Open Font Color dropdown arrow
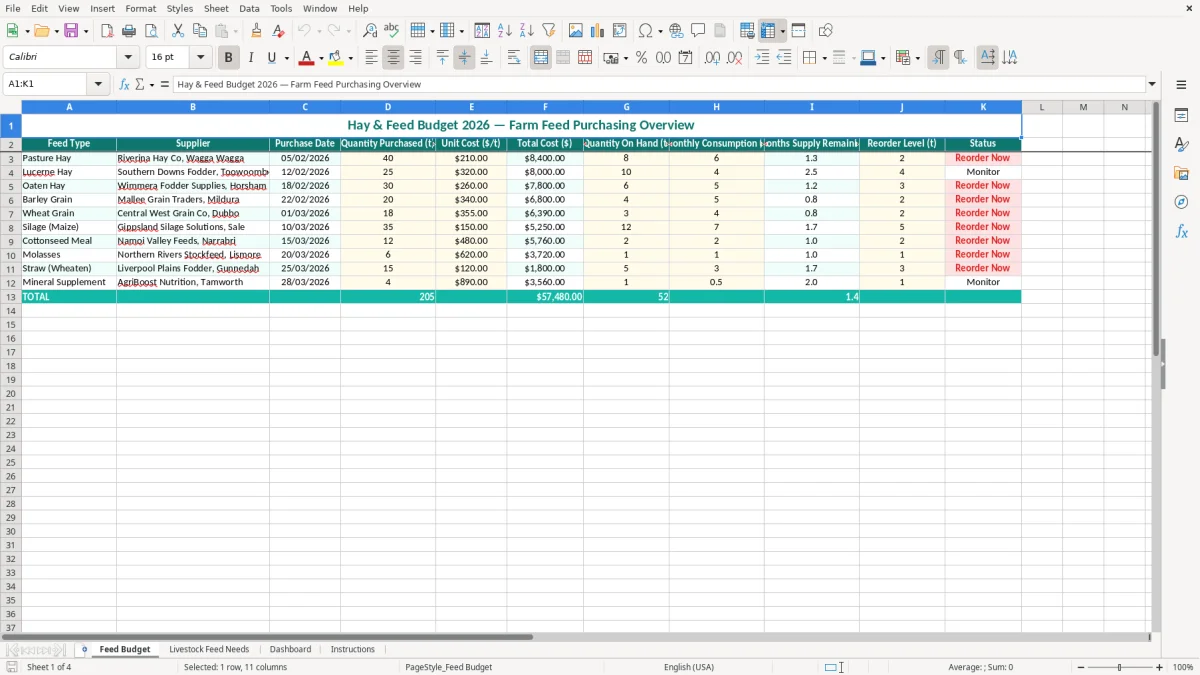The width and height of the screenshot is (1200, 675). [321, 58]
